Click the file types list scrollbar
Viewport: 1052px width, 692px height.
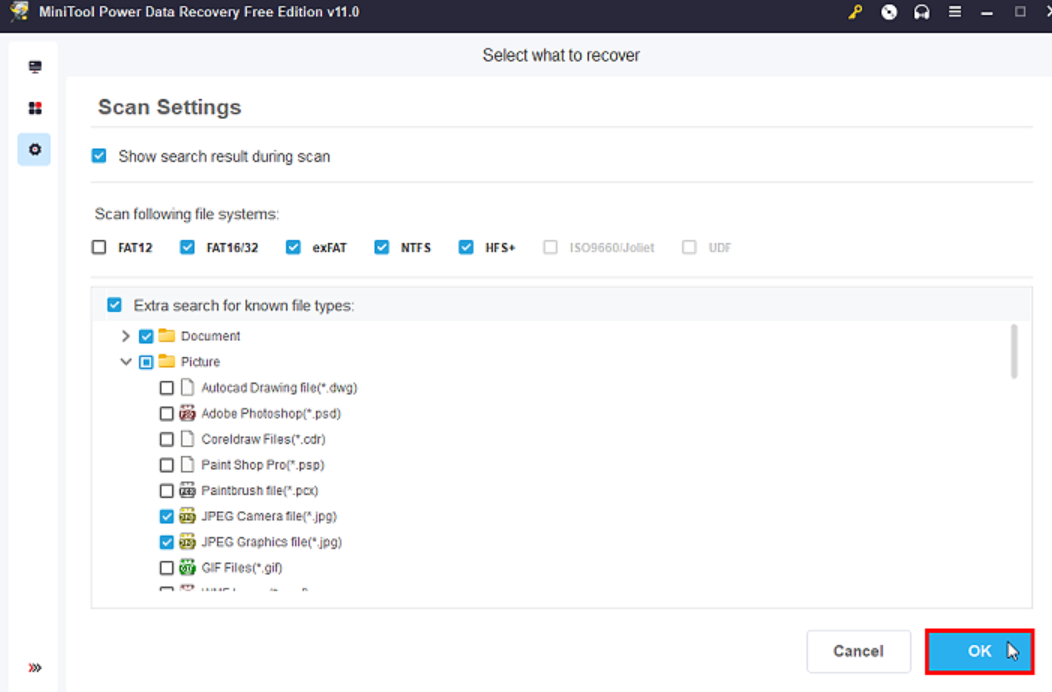pos(1014,352)
